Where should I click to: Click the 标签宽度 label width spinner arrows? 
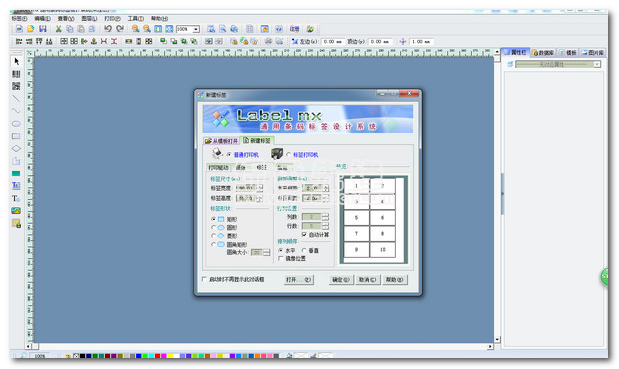(x=259, y=188)
